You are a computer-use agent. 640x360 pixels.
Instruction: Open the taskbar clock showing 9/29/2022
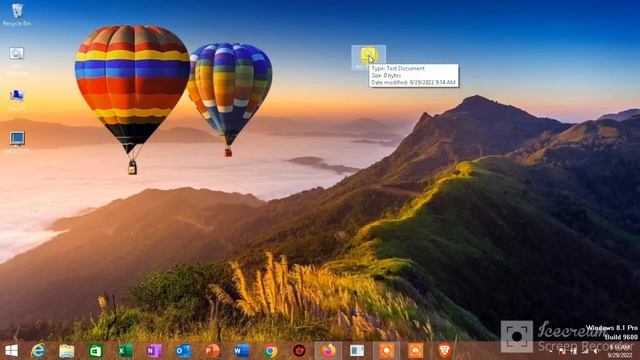pos(619,351)
